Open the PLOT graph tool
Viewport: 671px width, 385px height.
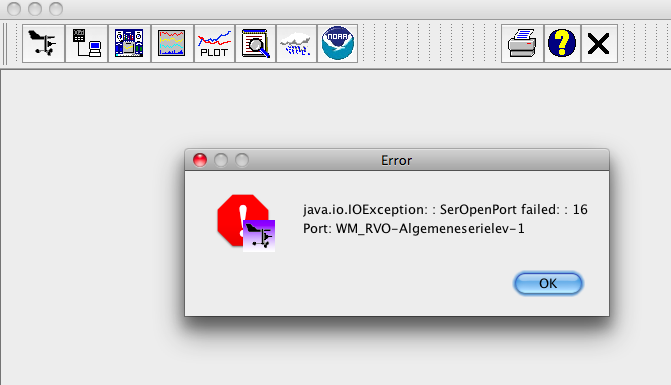pyautogui.click(x=214, y=43)
